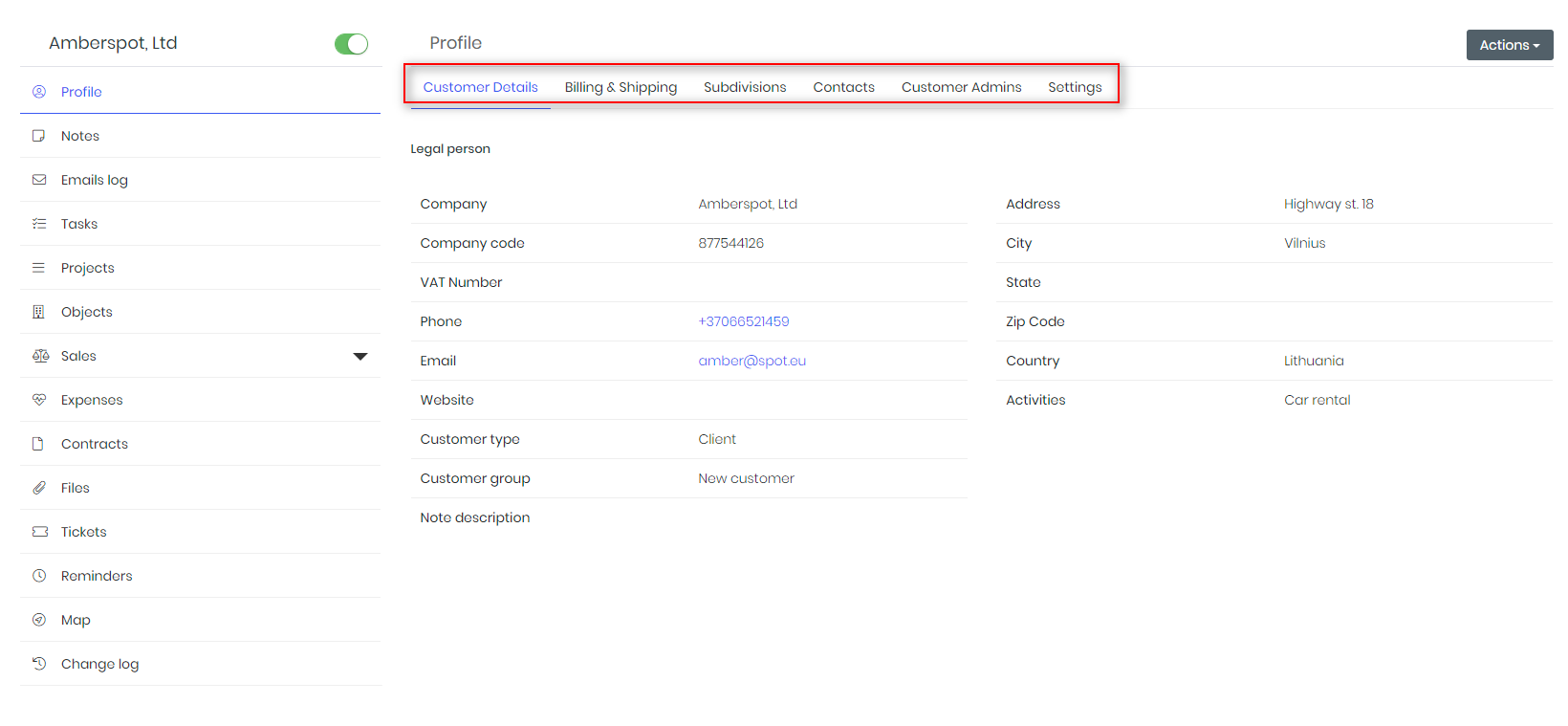Viewport: 1568px width, 726px height.
Task: Toggle the Amberspot customer active switch
Action: (x=351, y=44)
